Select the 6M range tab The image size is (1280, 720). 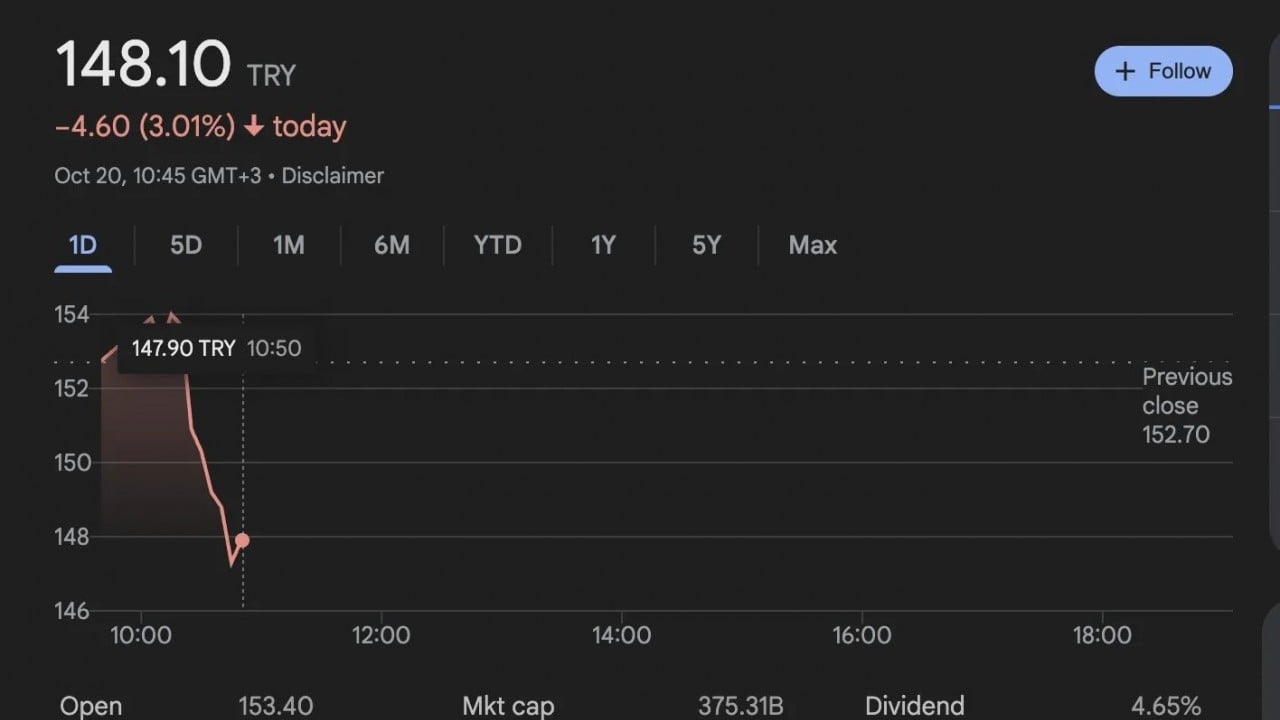(392, 245)
